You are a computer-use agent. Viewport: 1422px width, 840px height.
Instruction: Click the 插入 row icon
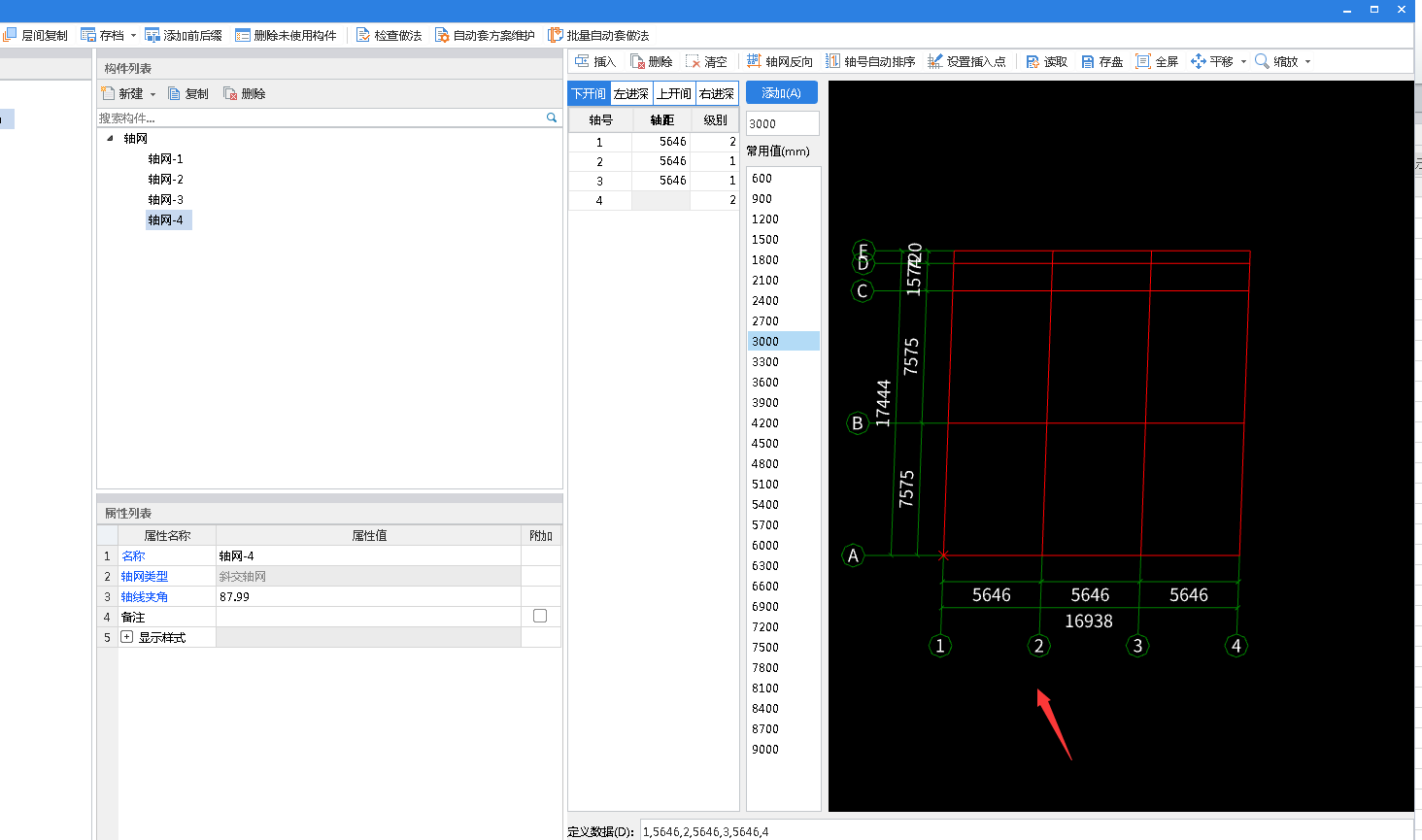pyautogui.click(x=583, y=61)
